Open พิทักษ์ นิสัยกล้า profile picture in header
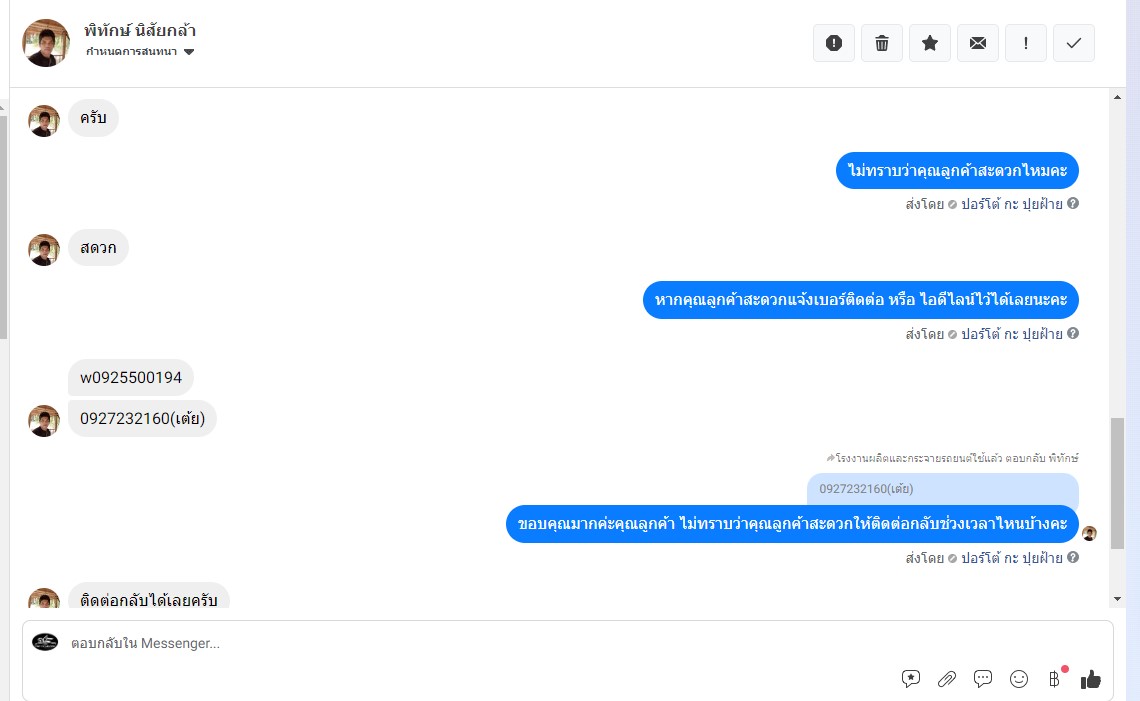The height and width of the screenshot is (701, 1140). click(x=46, y=43)
